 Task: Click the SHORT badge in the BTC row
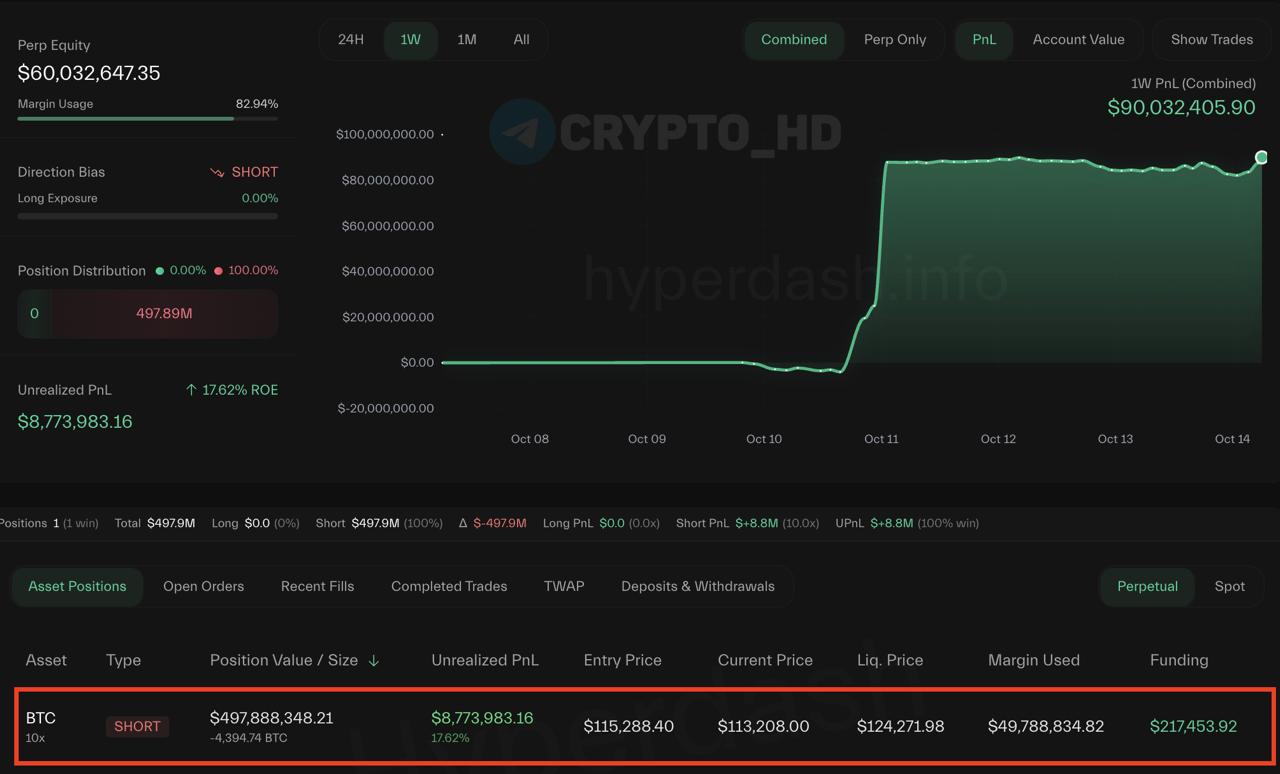[137, 726]
